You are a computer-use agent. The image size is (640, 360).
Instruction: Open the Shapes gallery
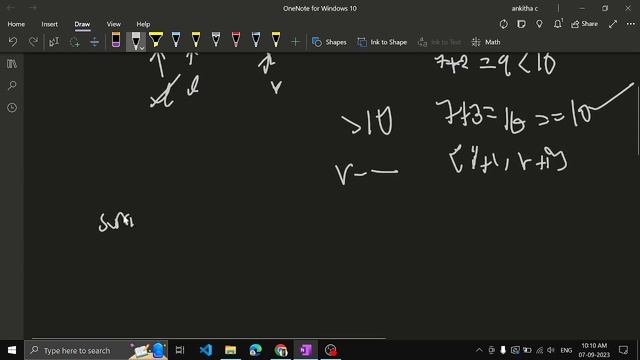click(x=329, y=42)
